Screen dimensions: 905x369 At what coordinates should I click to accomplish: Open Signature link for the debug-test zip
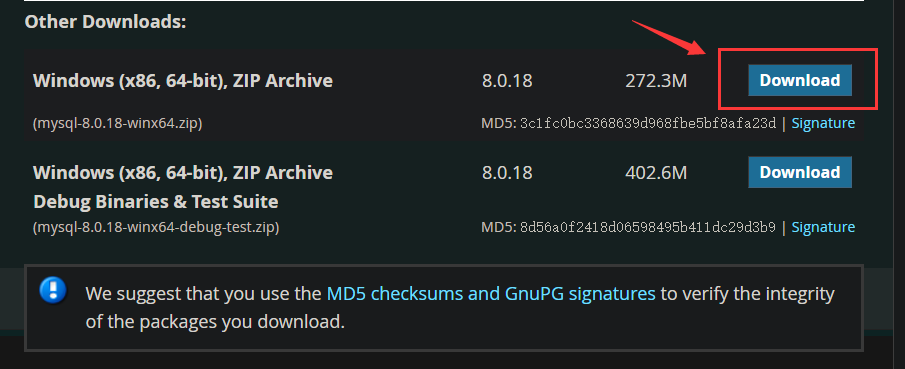(x=823, y=227)
